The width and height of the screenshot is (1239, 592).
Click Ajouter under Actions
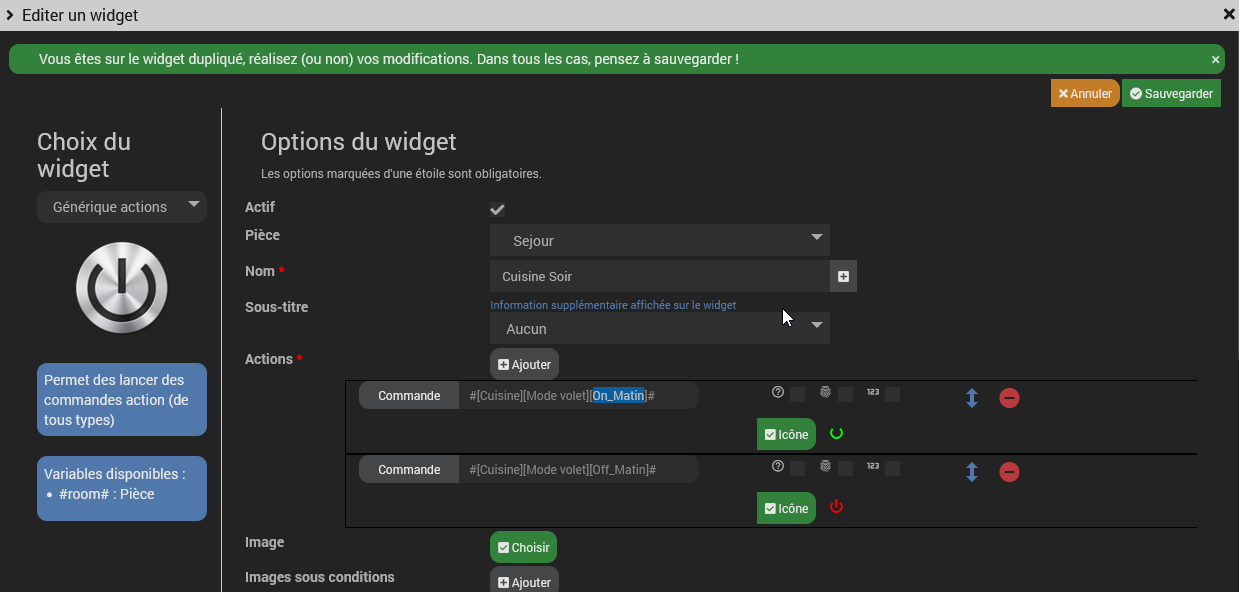[524, 364]
